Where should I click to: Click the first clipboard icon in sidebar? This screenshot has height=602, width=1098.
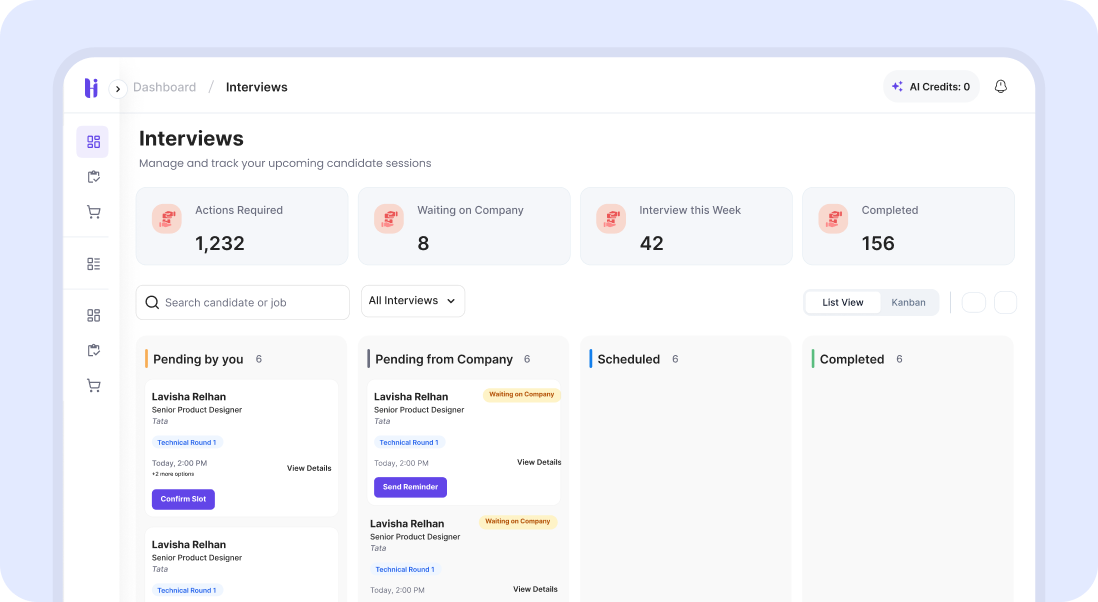[93, 177]
